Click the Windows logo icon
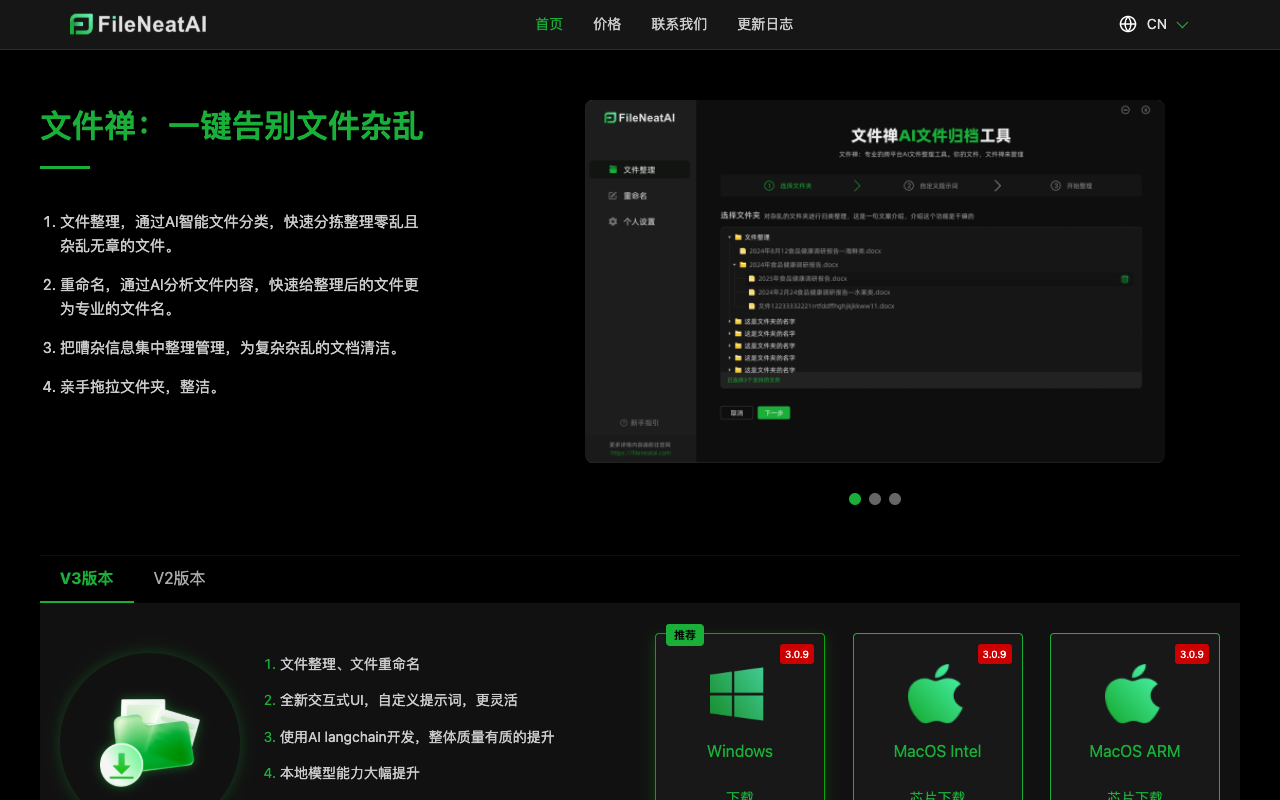The width and height of the screenshot is (1280, 800). [737, 694]
